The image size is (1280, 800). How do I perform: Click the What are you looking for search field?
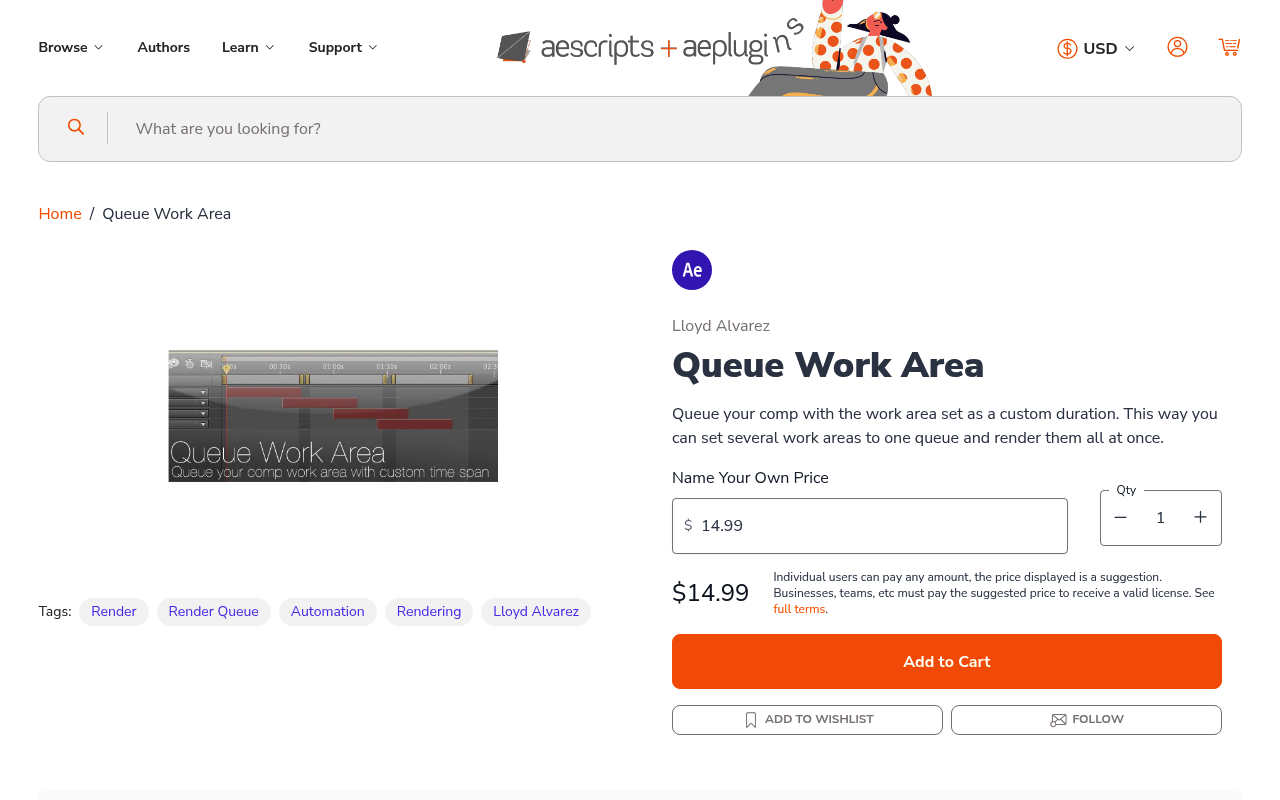[400, 128]
